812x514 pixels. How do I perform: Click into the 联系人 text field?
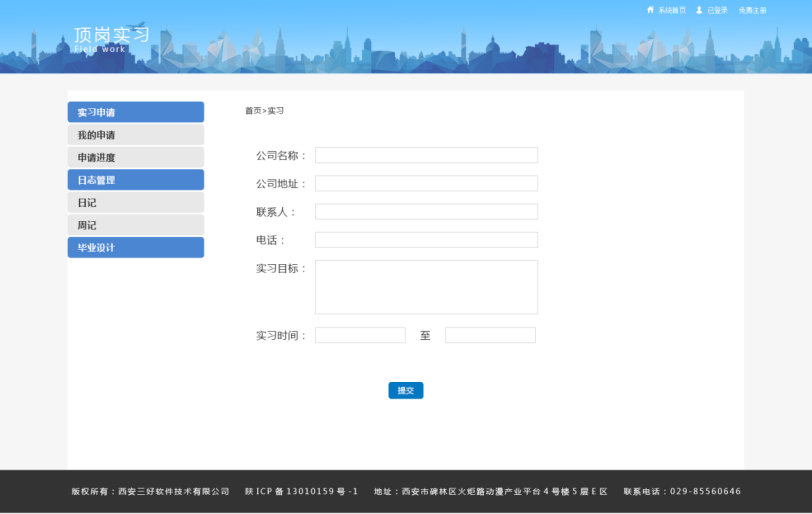(426, 211)
